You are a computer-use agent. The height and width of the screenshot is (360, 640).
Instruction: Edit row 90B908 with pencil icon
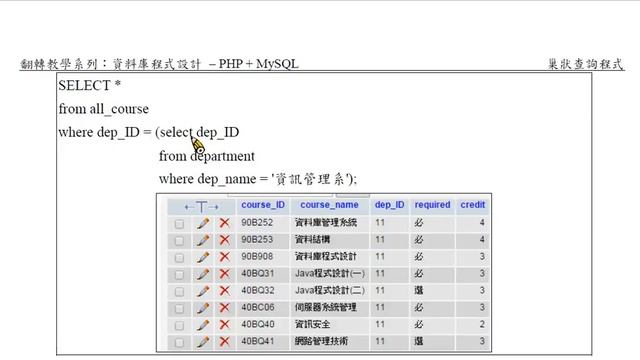[x=203, y=257]
